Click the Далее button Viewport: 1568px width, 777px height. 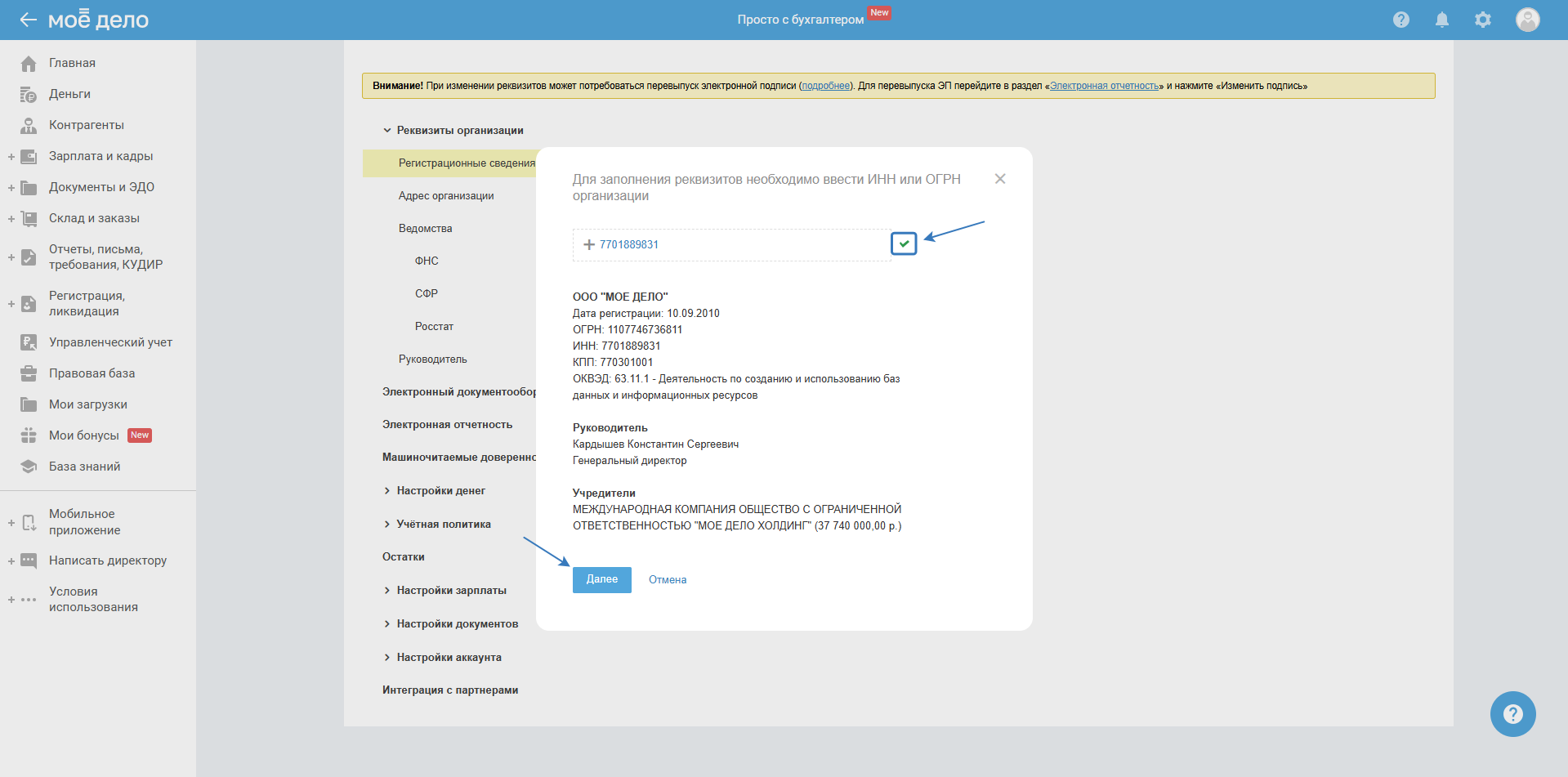pos(602,580)
